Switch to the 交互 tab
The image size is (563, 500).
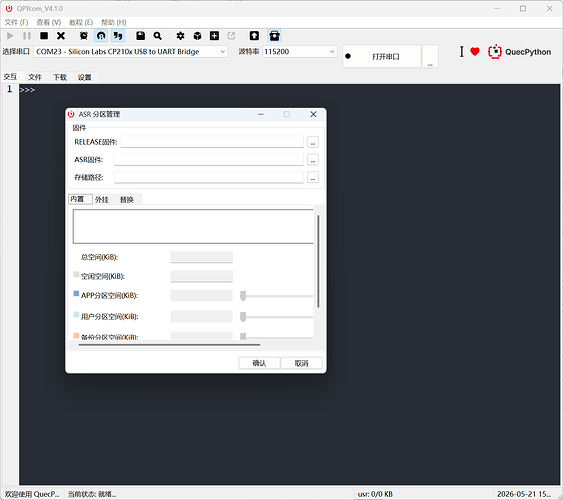click(x=10, y=77)
